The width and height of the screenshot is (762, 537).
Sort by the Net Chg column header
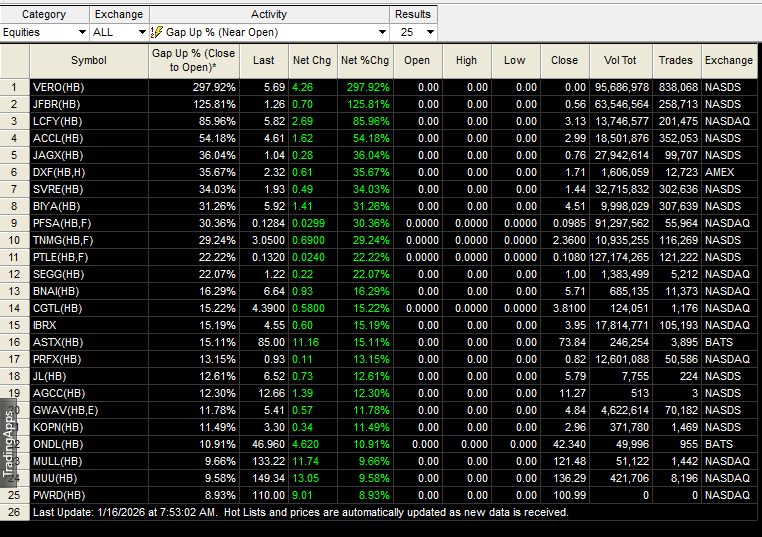312,61
